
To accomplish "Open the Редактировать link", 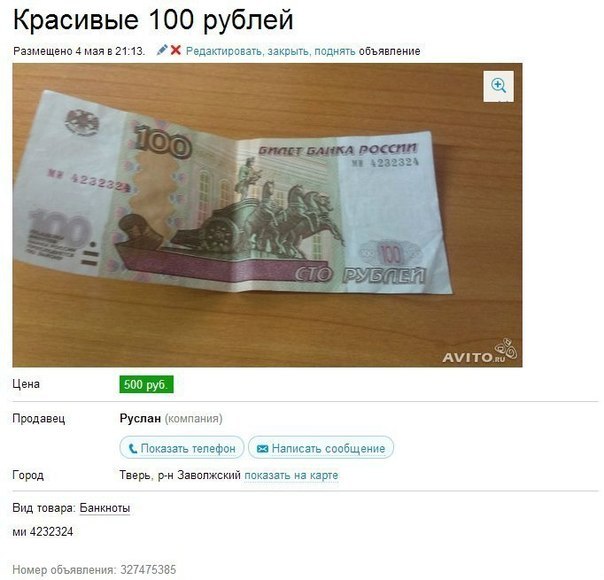I will point(224,51).
